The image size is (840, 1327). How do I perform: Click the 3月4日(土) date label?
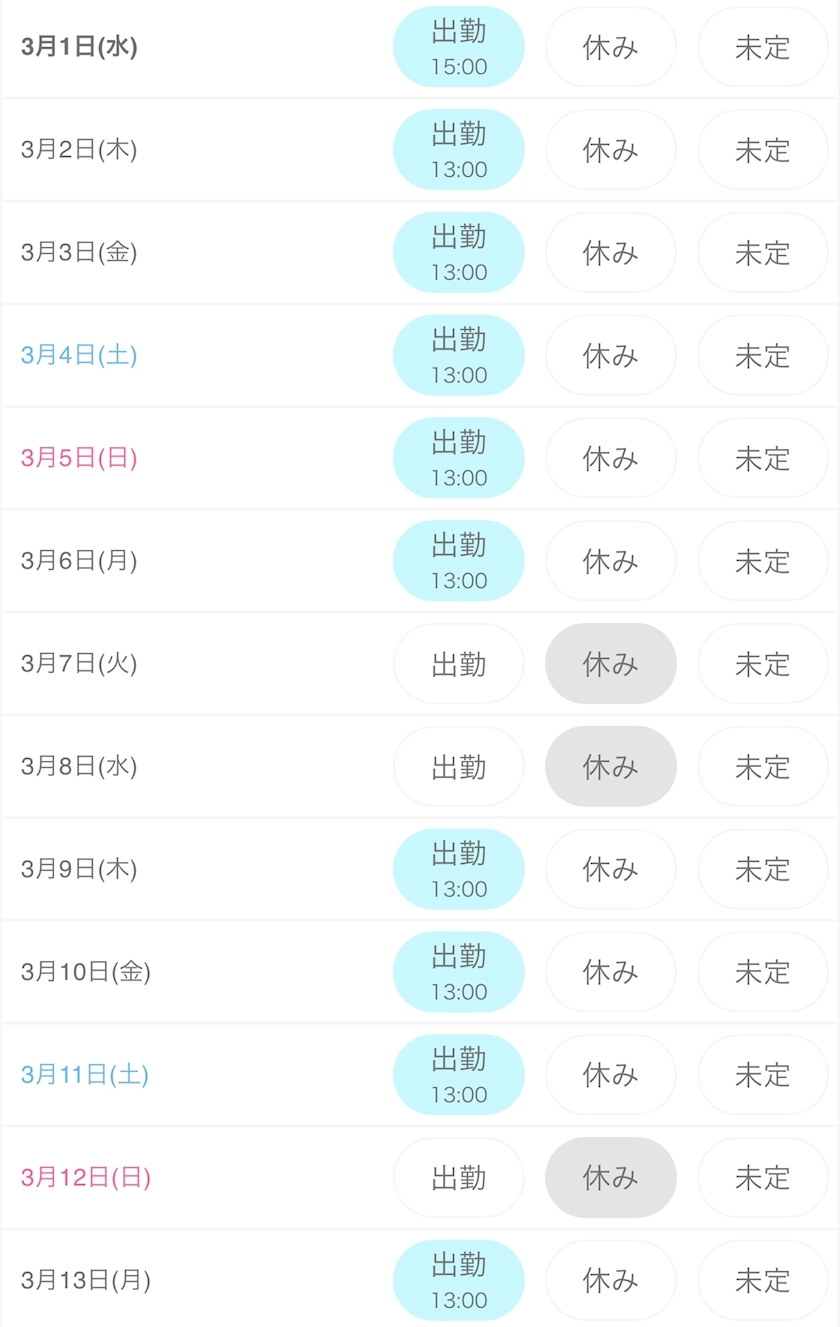(x=79, y=355)
